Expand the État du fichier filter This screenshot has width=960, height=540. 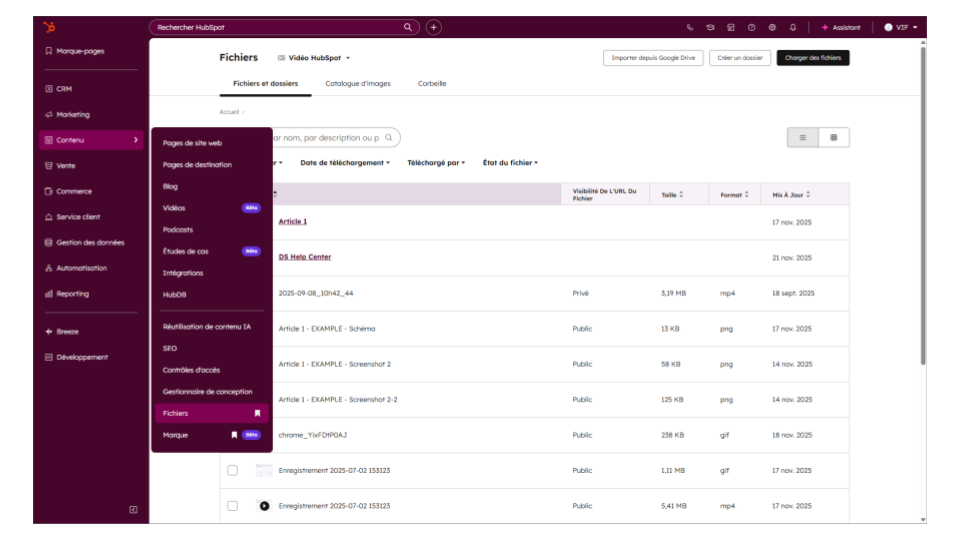coord(510,162)
